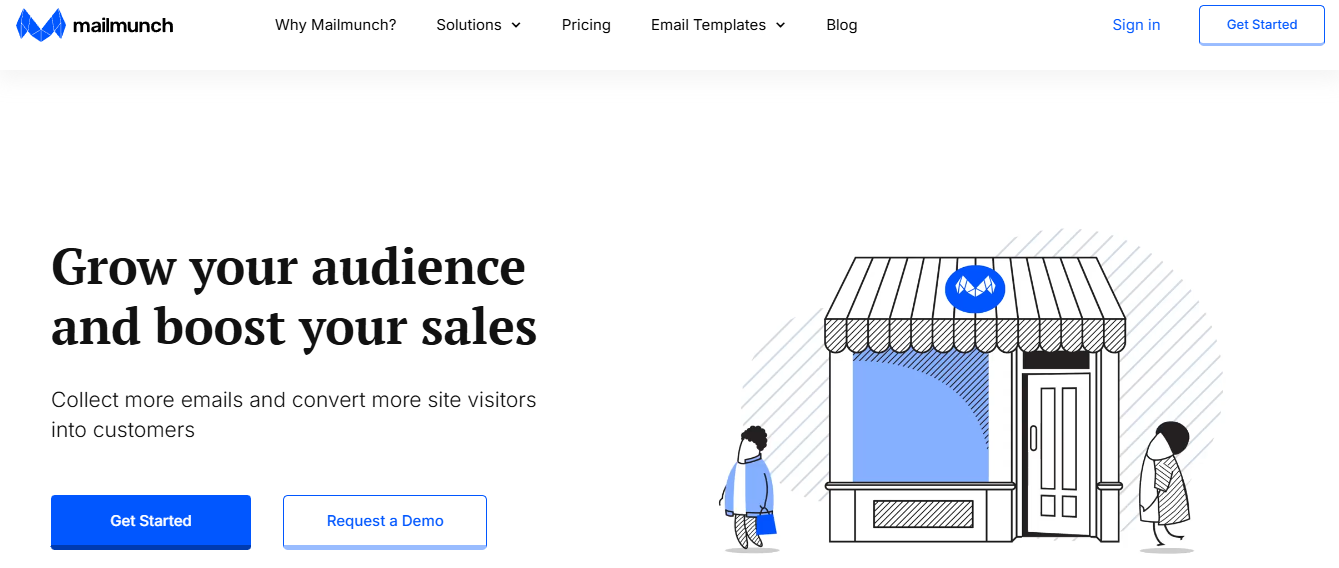1339x568 pixels.
Task: Open the Why Mailmunch? page
Action: point(335,25)
